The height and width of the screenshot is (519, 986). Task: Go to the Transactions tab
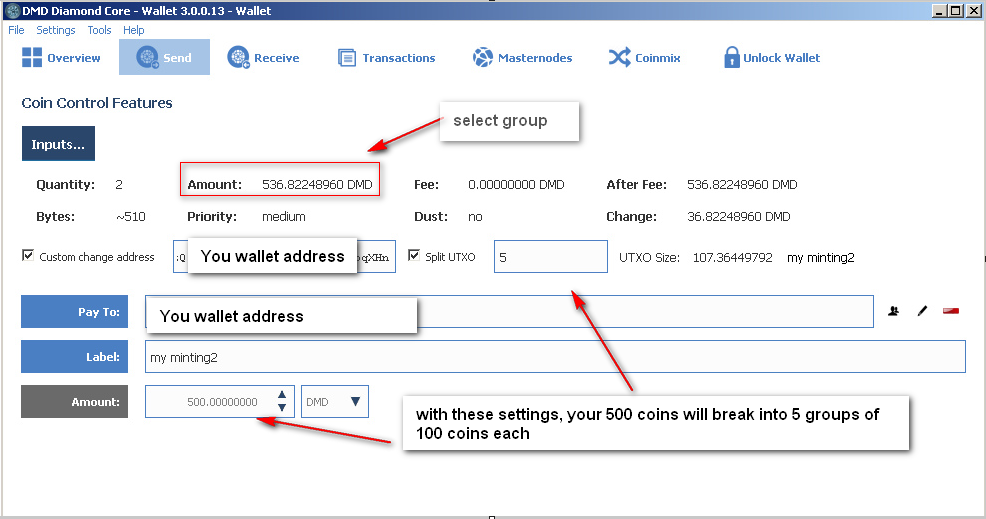386,57
